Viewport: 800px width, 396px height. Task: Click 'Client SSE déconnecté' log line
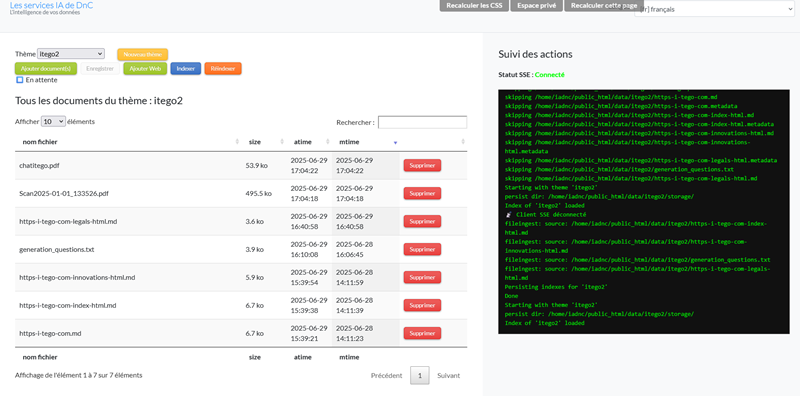[x=545, y=215]
